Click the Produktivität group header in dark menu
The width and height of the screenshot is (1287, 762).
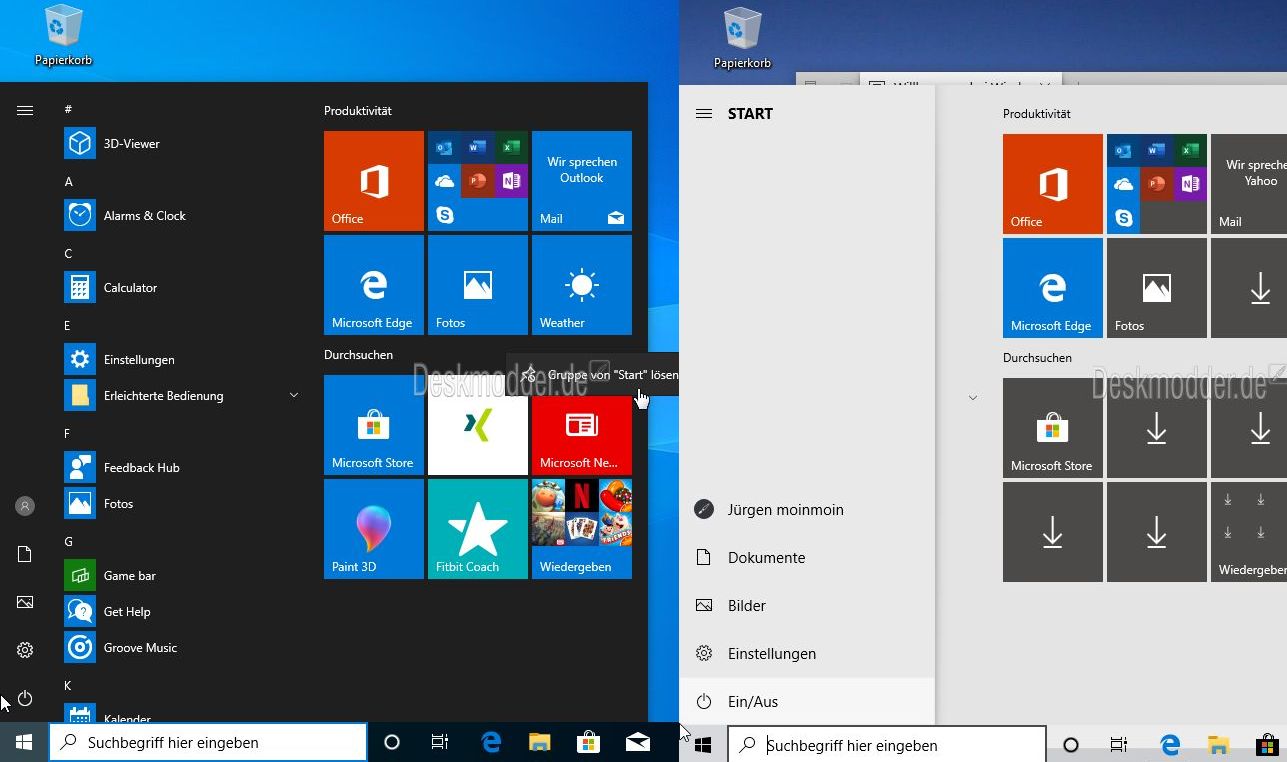[358, 111]
